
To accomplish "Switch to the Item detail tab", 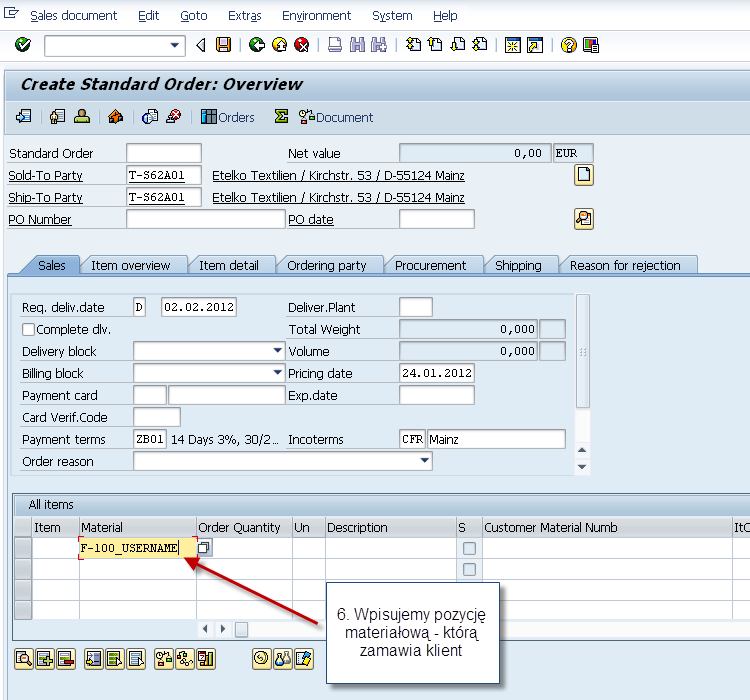I will [229, 265].
